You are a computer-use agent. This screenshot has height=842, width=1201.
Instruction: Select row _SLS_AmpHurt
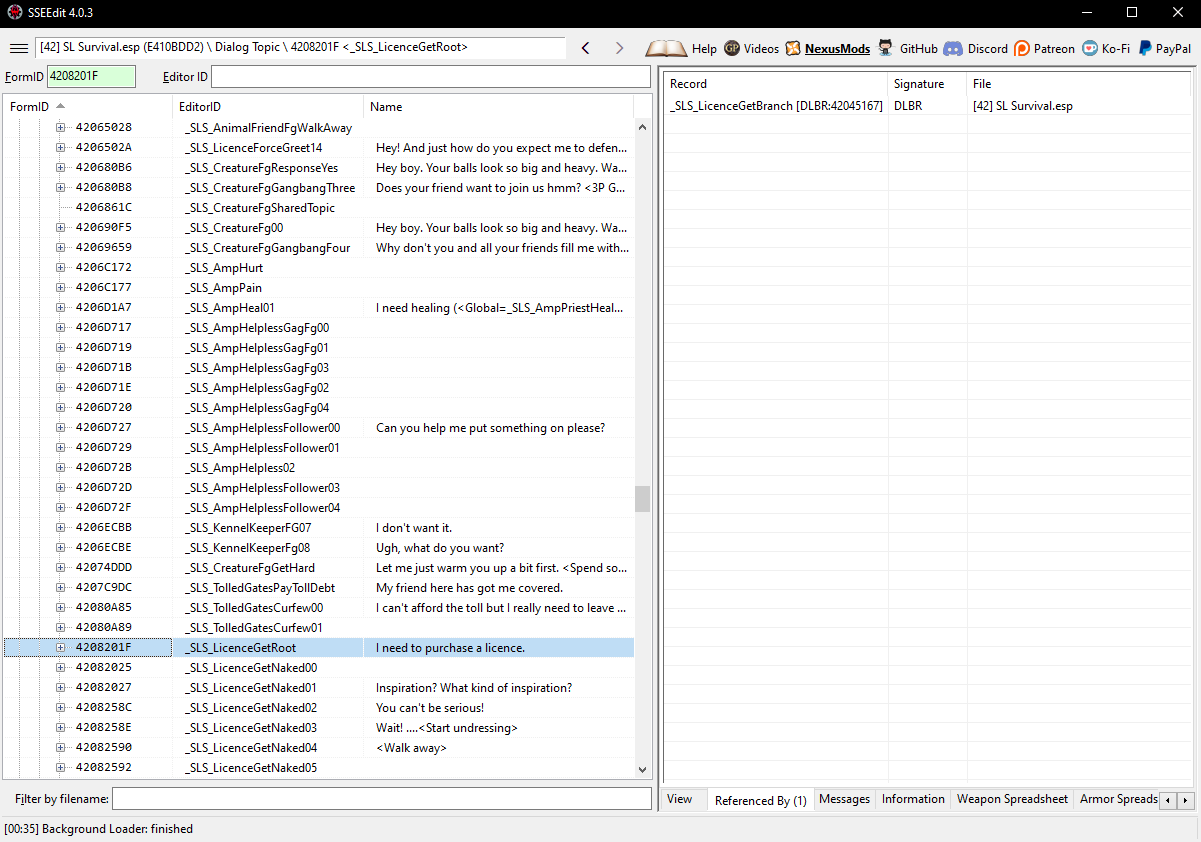pos(319,267)
